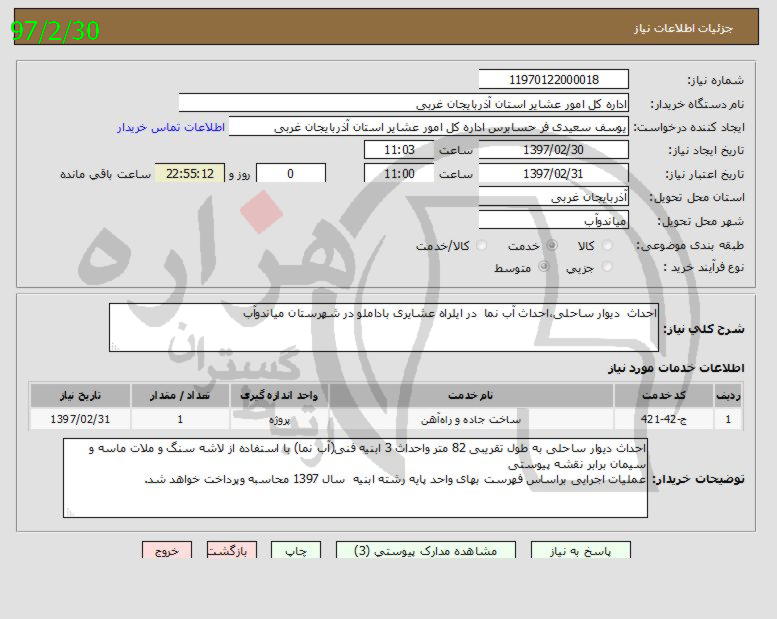
Task: Click creation date field 1397/02/30
Action: pos(554,150)
